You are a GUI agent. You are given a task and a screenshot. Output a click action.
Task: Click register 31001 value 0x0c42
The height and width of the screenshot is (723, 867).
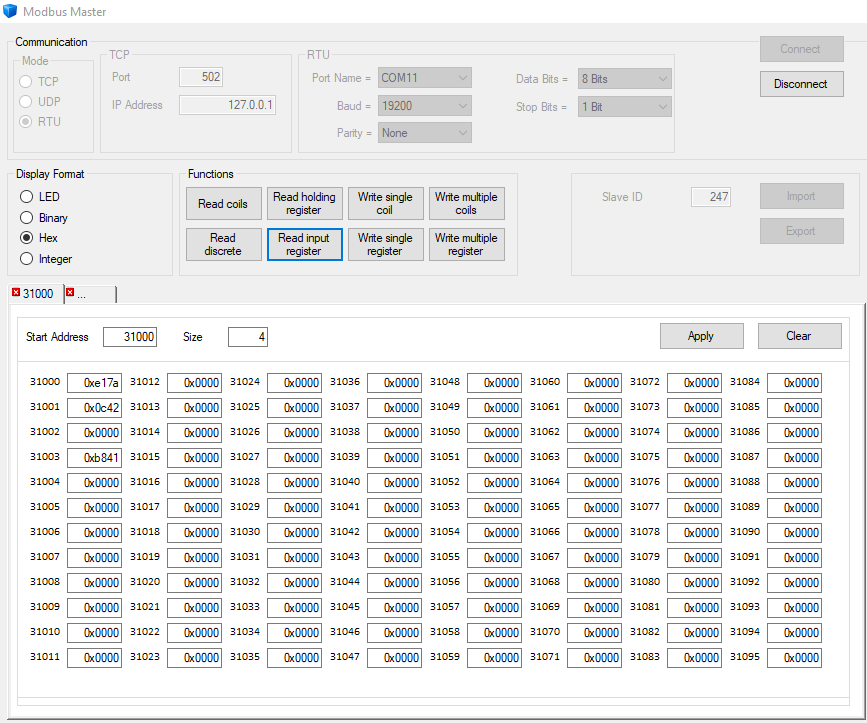click(95, 407)
